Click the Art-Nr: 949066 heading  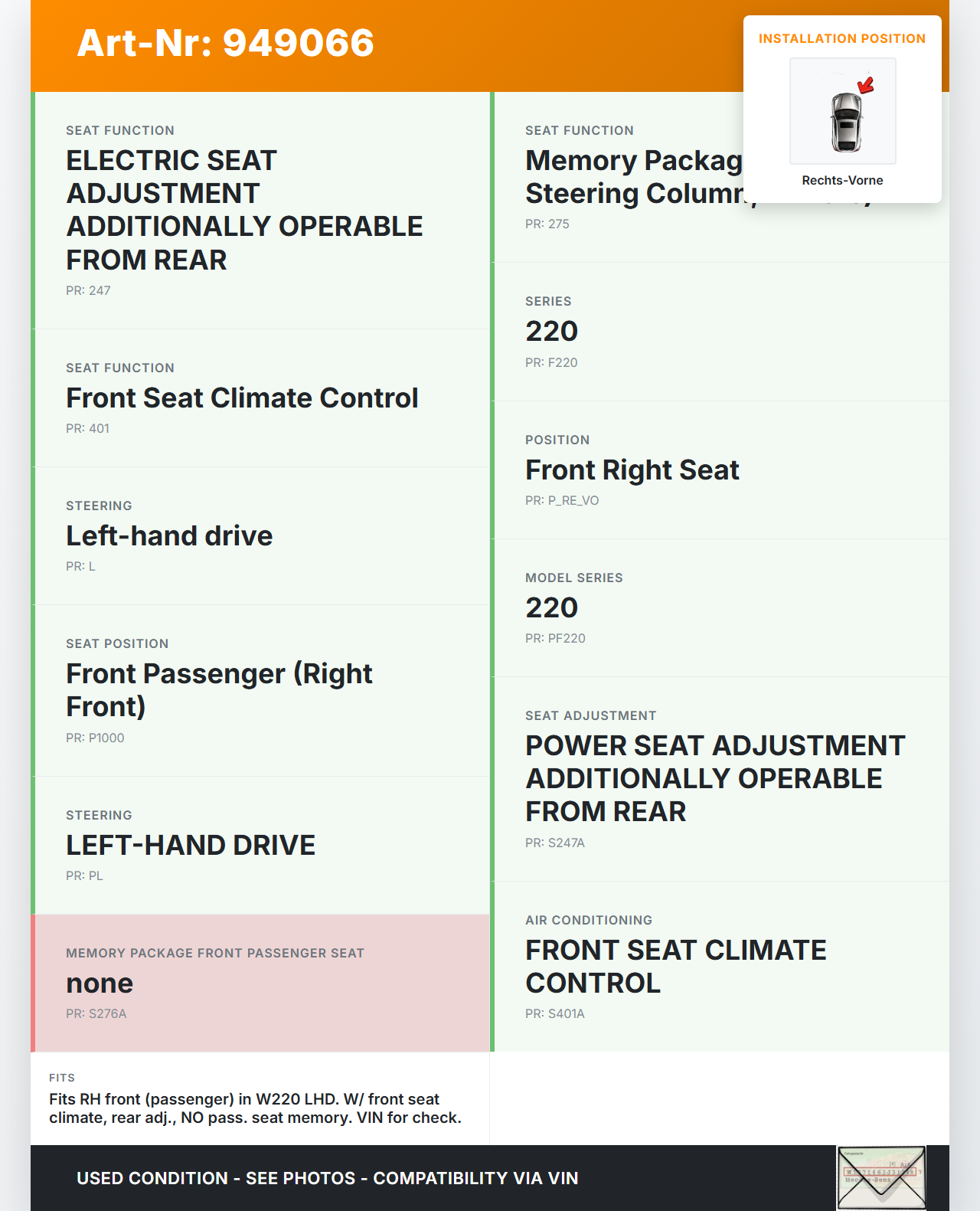click(226, 43)
